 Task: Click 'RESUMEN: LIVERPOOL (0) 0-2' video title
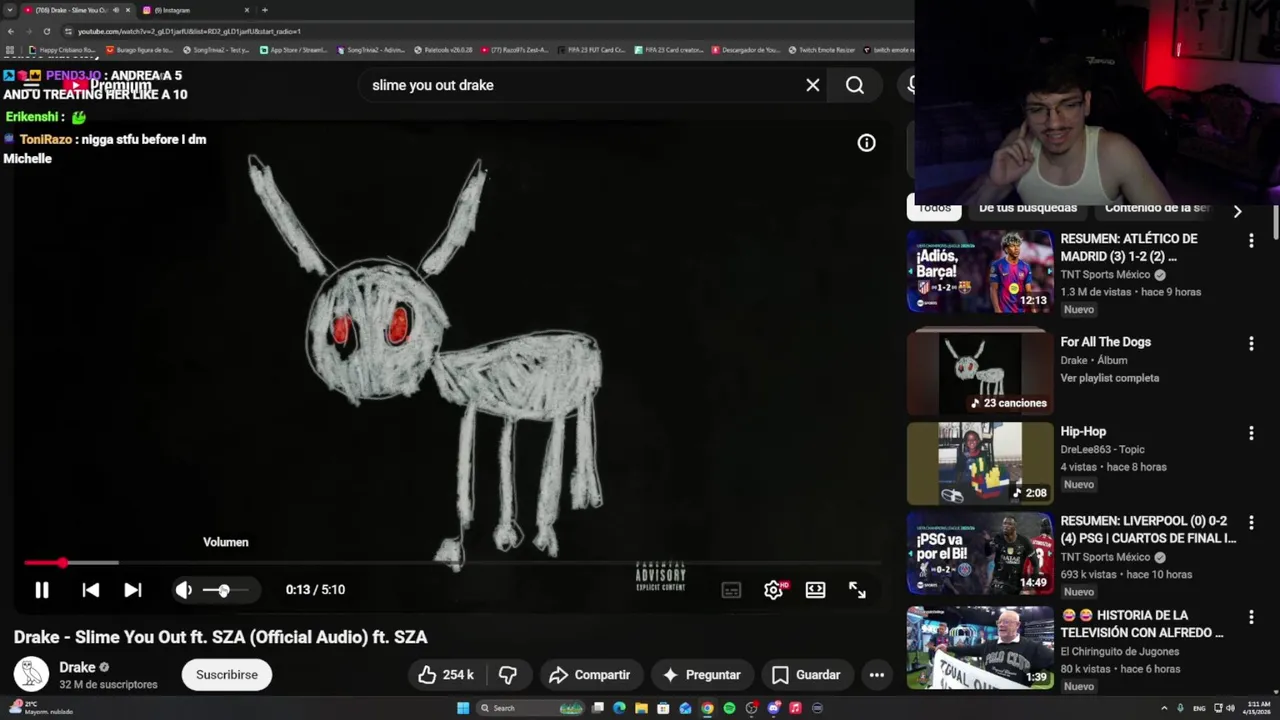(x=1148, y=529)
